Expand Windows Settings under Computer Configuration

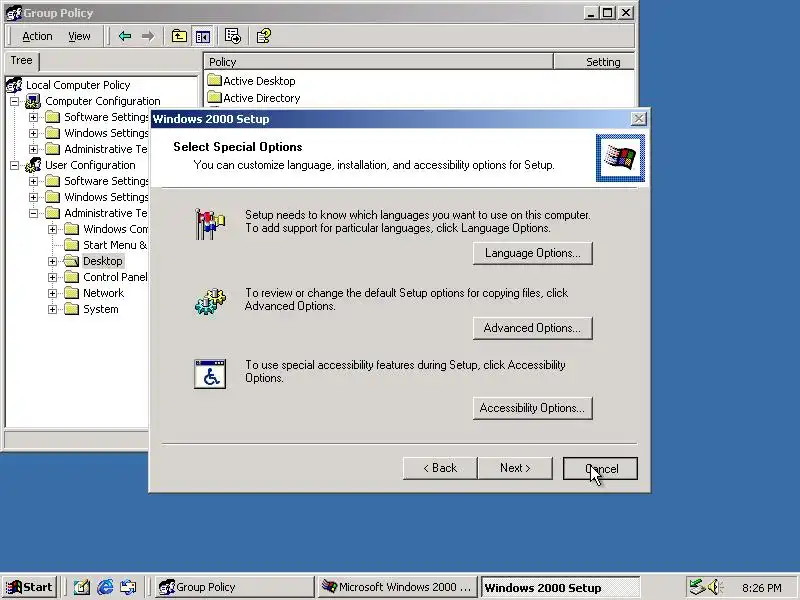pos(34,133)
